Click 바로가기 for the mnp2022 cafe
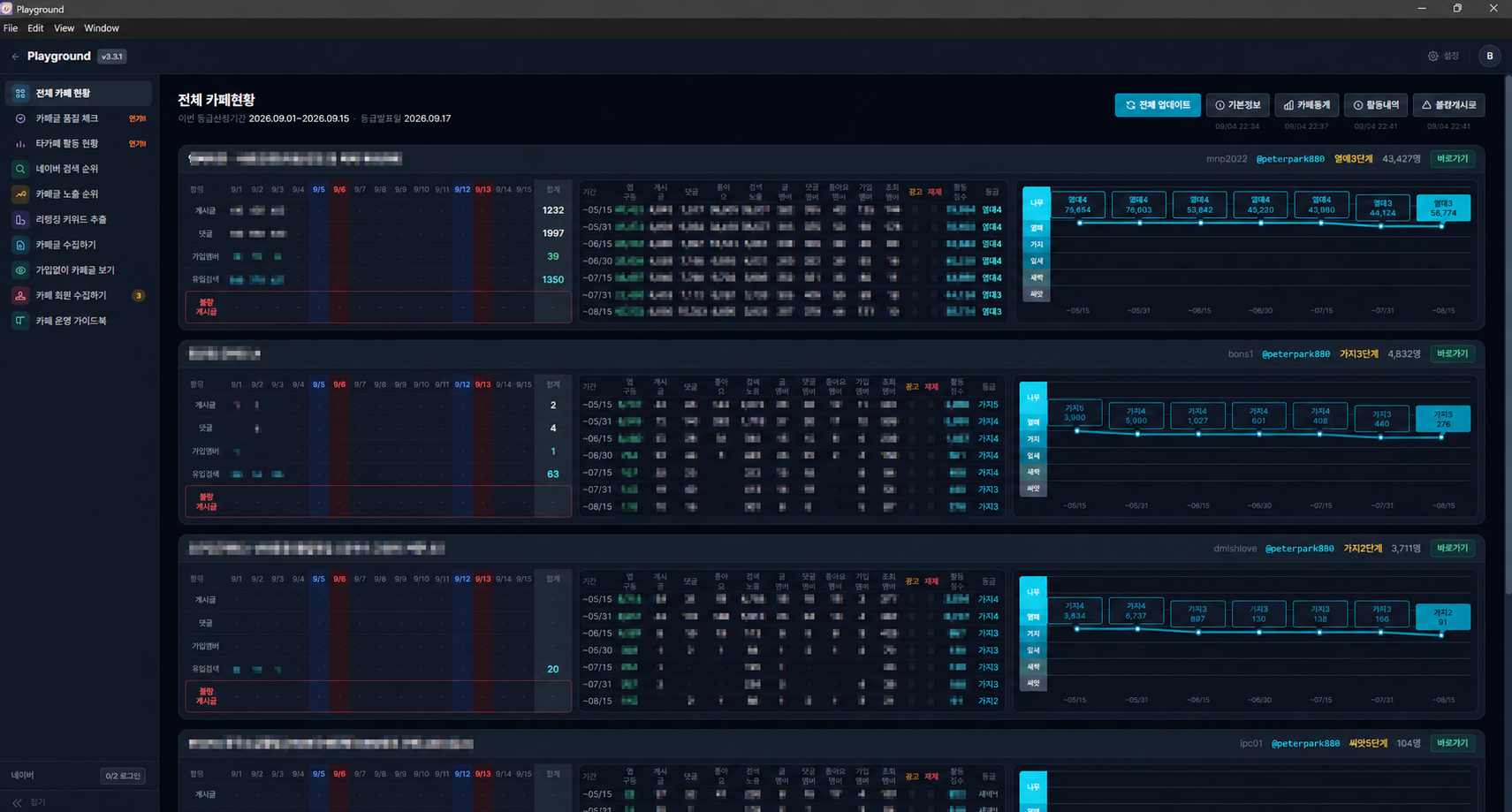 (x=1453, y=159)
